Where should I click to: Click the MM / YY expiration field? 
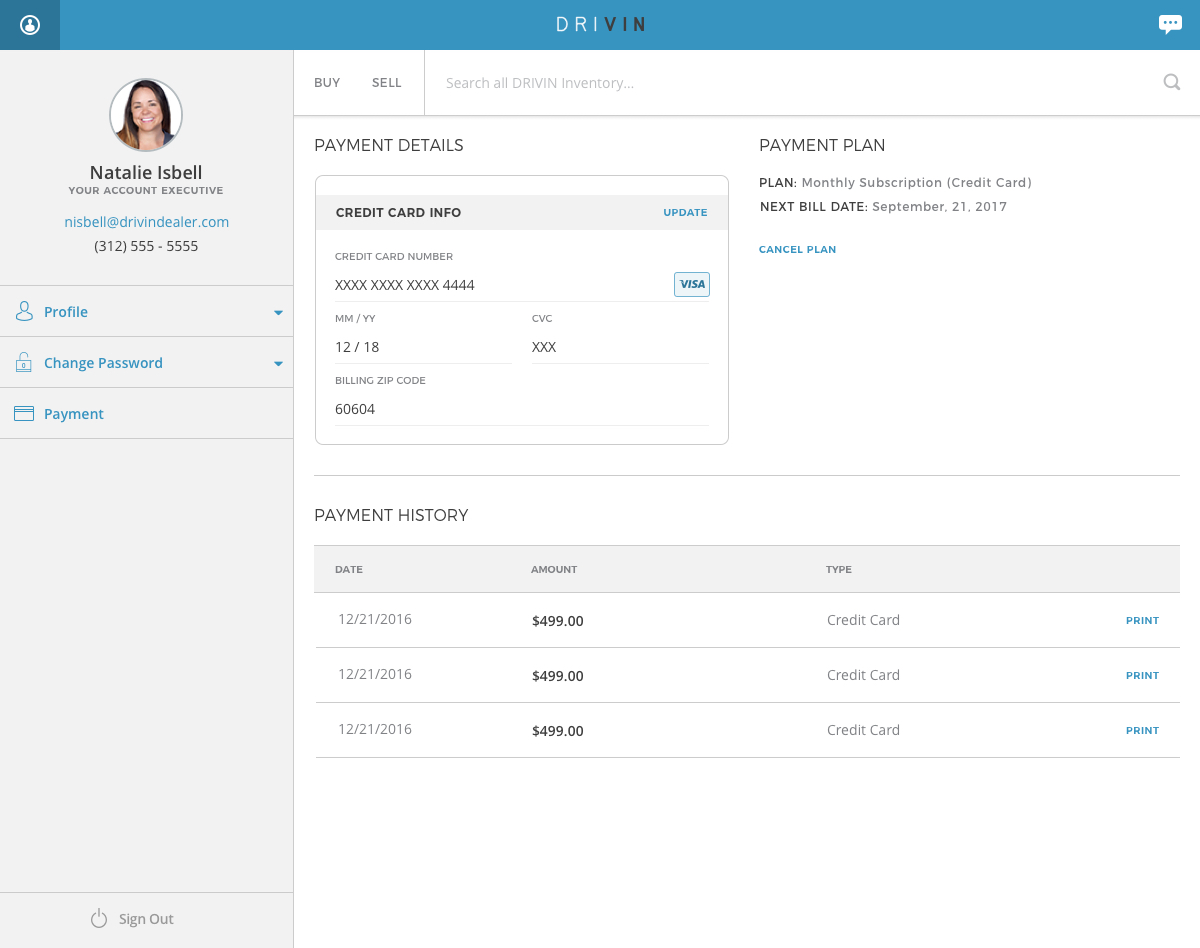(423, 347)
